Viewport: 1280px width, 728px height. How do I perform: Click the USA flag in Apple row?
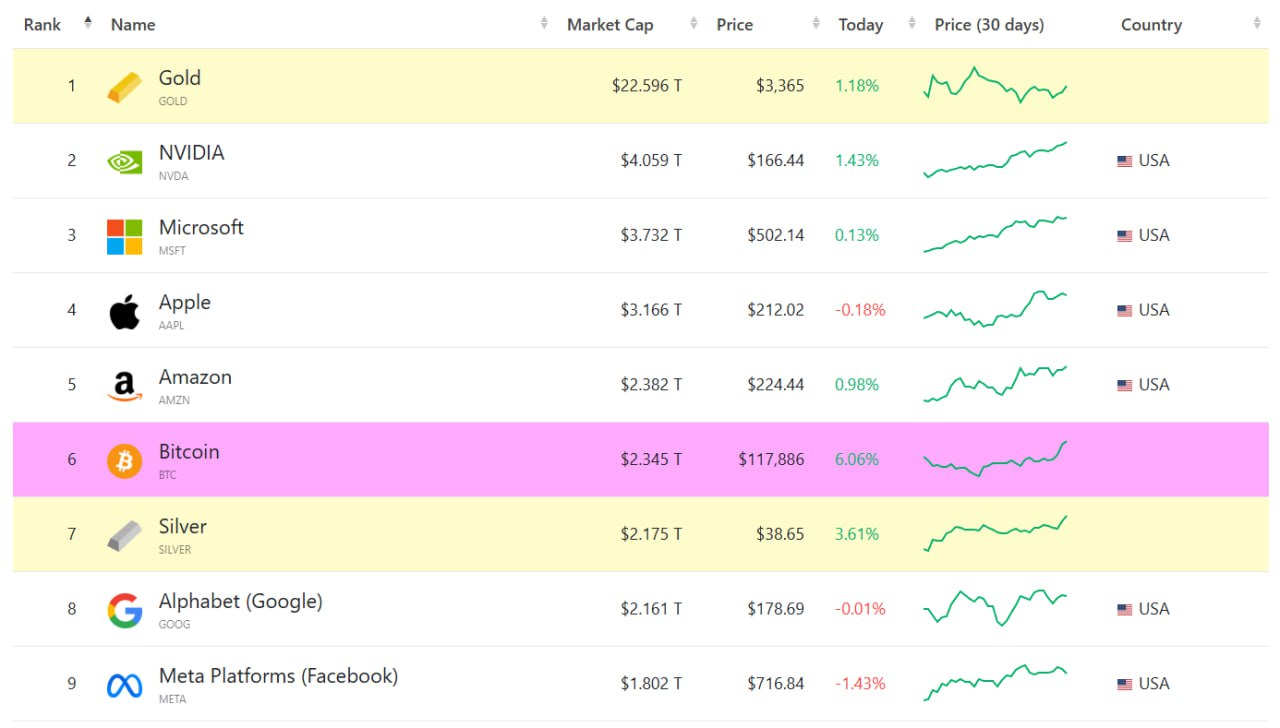click(1125, 310)
